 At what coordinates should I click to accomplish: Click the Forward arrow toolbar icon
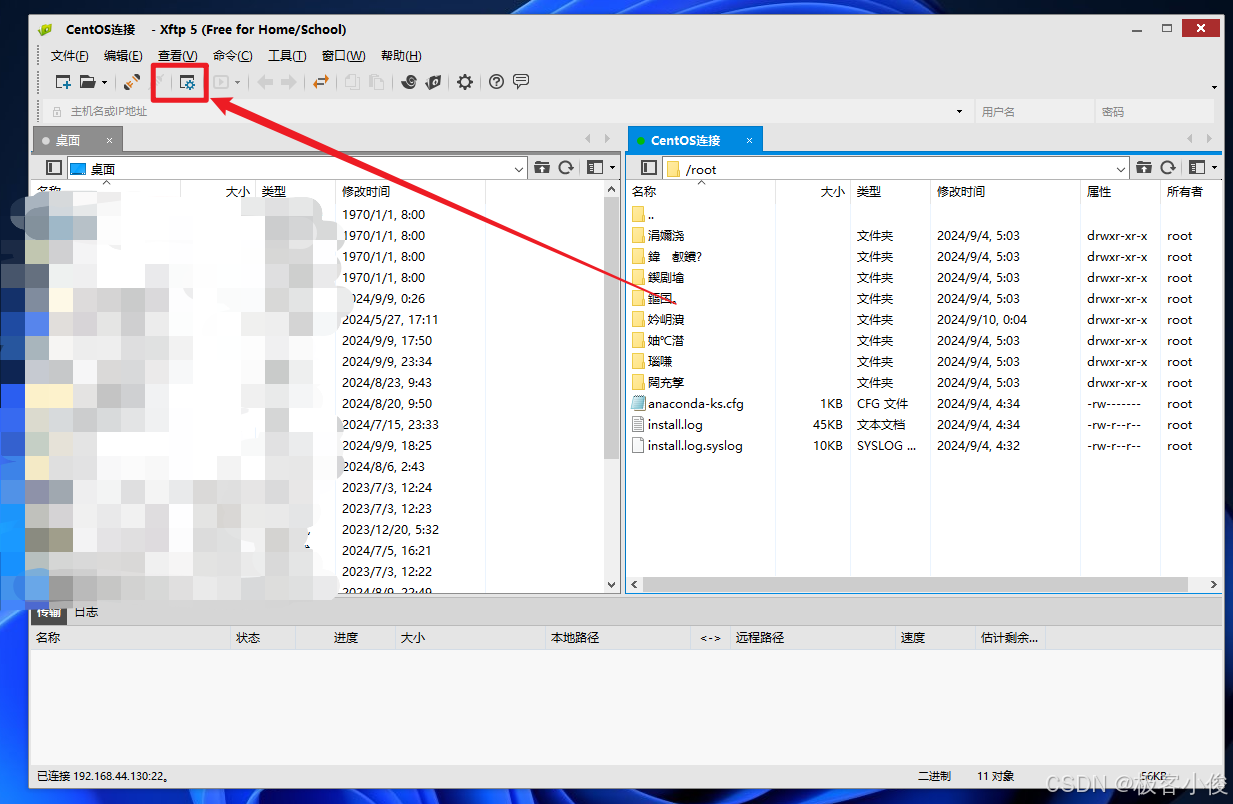pos(288,82)
